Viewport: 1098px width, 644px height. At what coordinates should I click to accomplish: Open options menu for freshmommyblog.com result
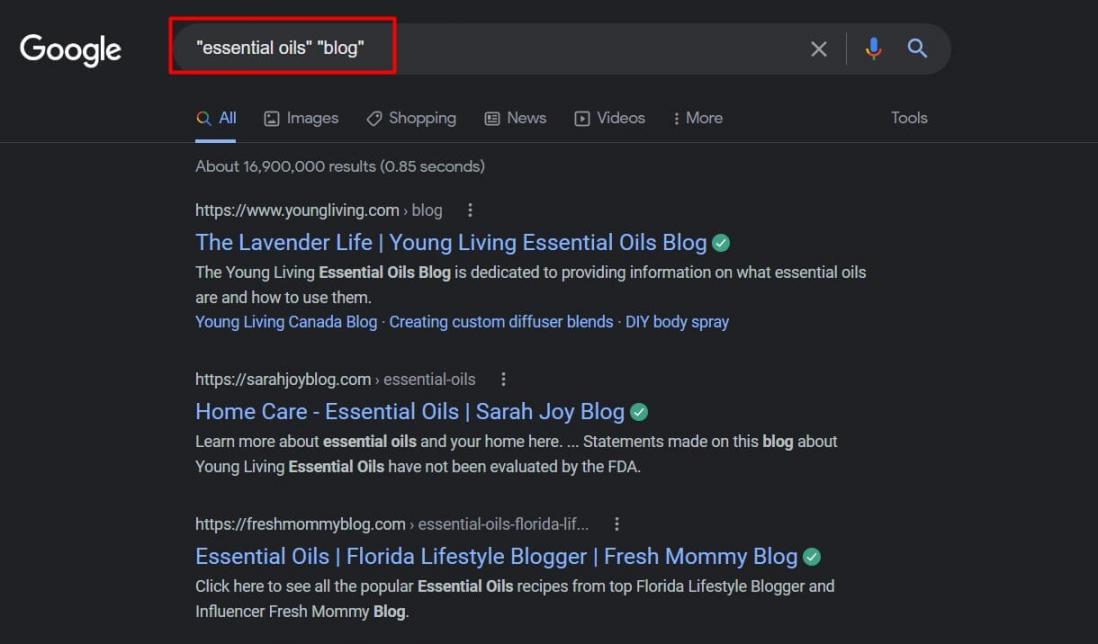pos(616,524)
